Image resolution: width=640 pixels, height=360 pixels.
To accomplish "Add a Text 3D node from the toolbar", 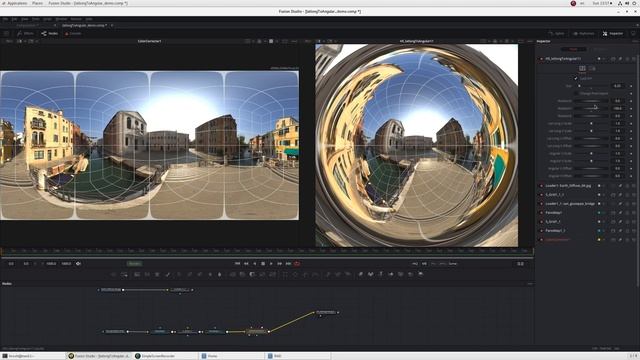I will [381, 274].
